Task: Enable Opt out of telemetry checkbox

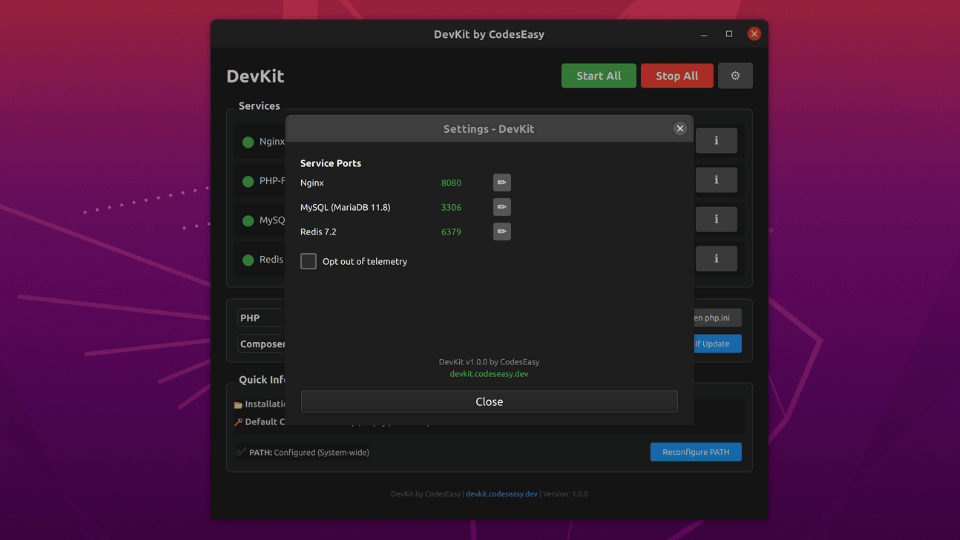Action: pyautogui.click(x=309, y=261)
